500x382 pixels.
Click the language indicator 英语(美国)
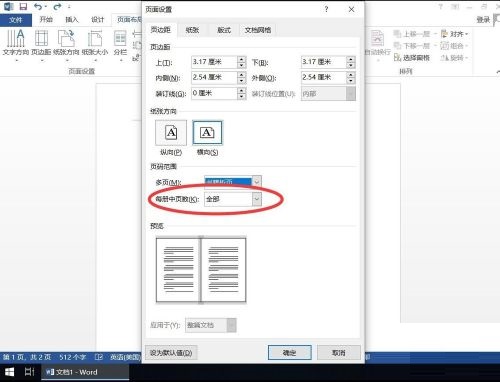[x=125, y=357]
